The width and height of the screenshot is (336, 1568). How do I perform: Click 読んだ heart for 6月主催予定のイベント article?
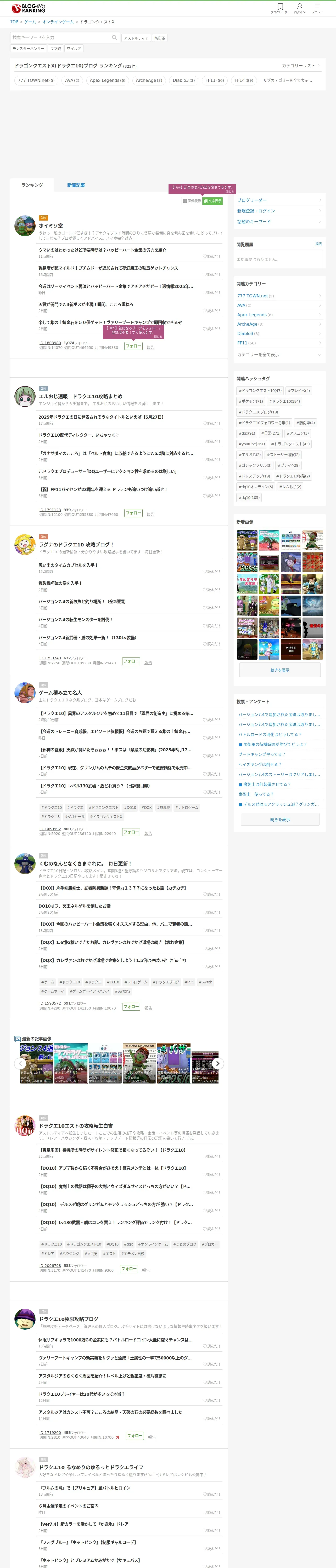click(x=212, y=1512)
